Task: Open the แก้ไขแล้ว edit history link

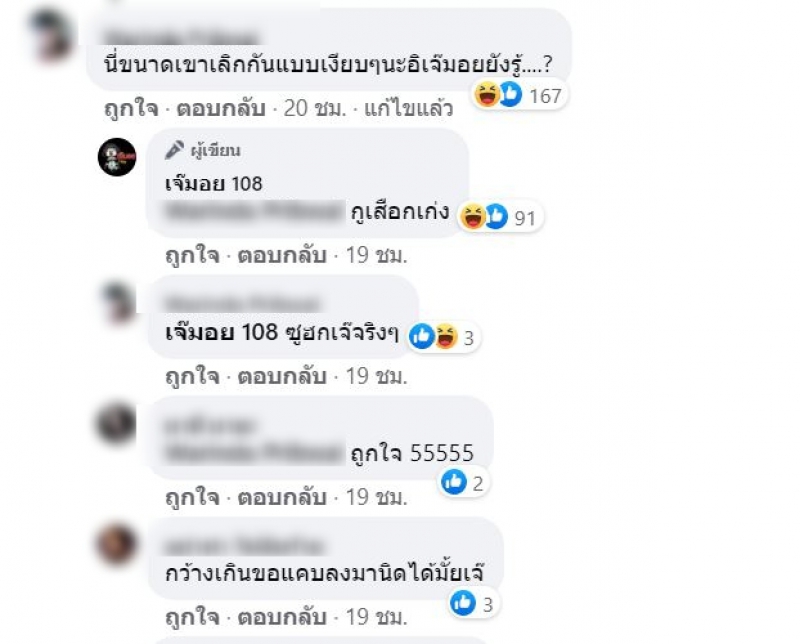Action: click(409, 109)
